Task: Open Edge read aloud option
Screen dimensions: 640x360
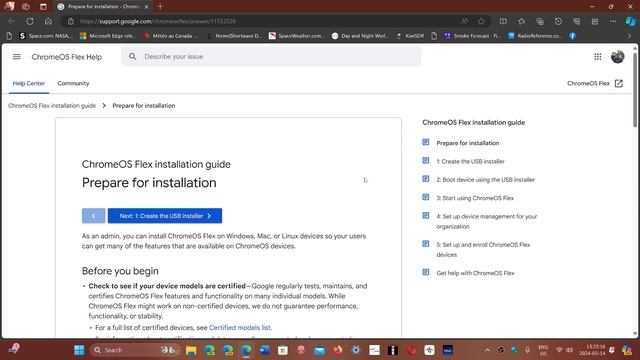Action: [464, 21]
